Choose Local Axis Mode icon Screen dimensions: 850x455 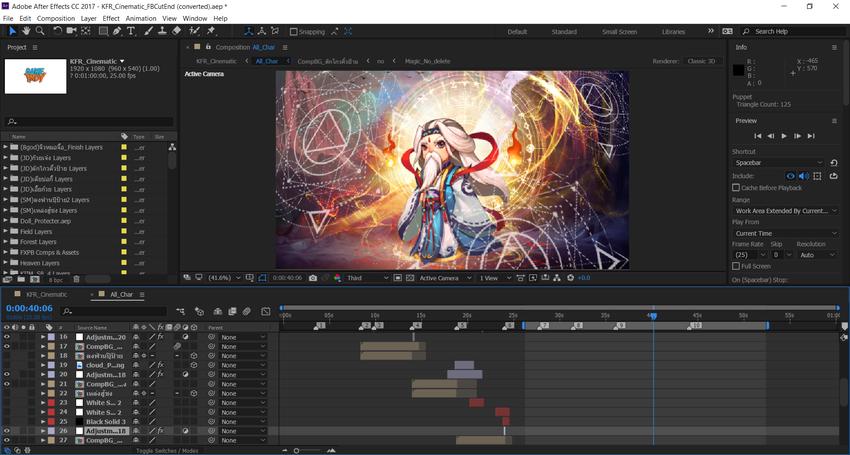(249, 31)
